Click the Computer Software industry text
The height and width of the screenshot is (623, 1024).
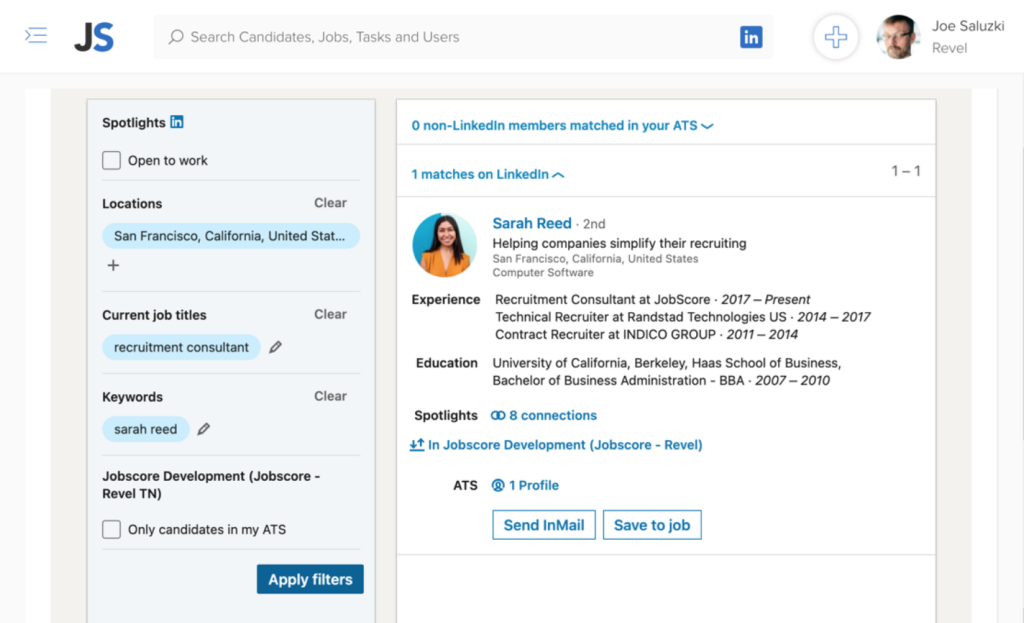coord(543,272)
